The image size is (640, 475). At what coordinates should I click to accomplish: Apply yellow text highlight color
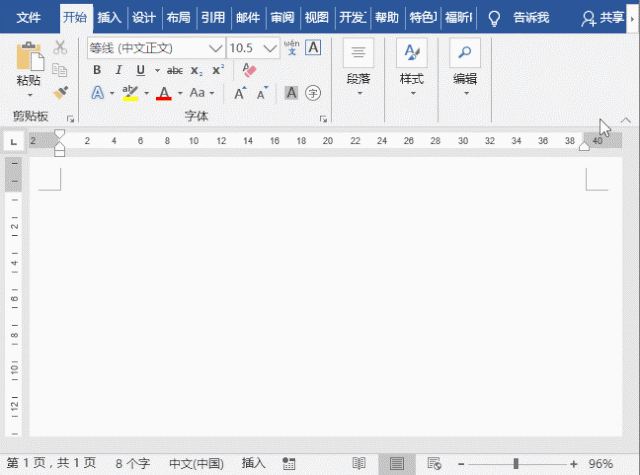(130, 93)
